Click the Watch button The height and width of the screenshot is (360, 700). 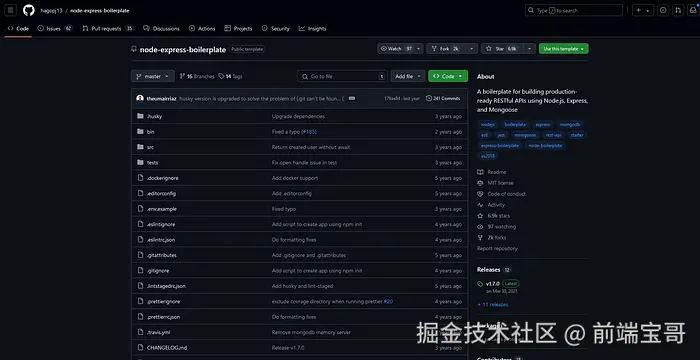coord(396,49)
